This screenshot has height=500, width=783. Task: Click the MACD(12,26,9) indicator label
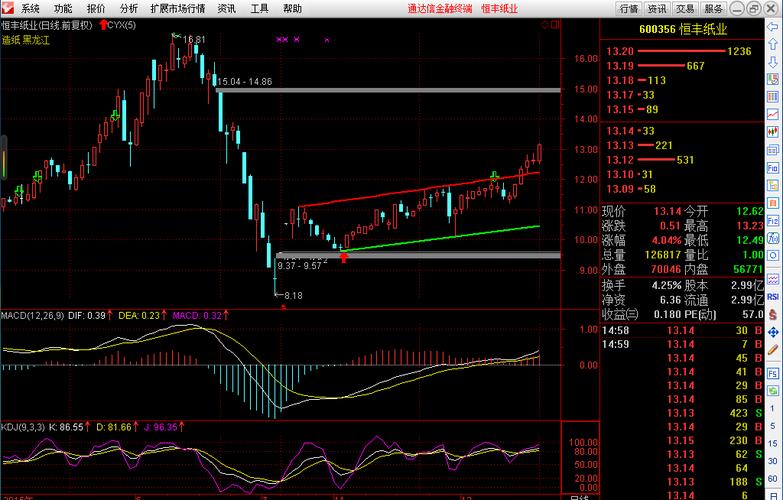(32, 316)
